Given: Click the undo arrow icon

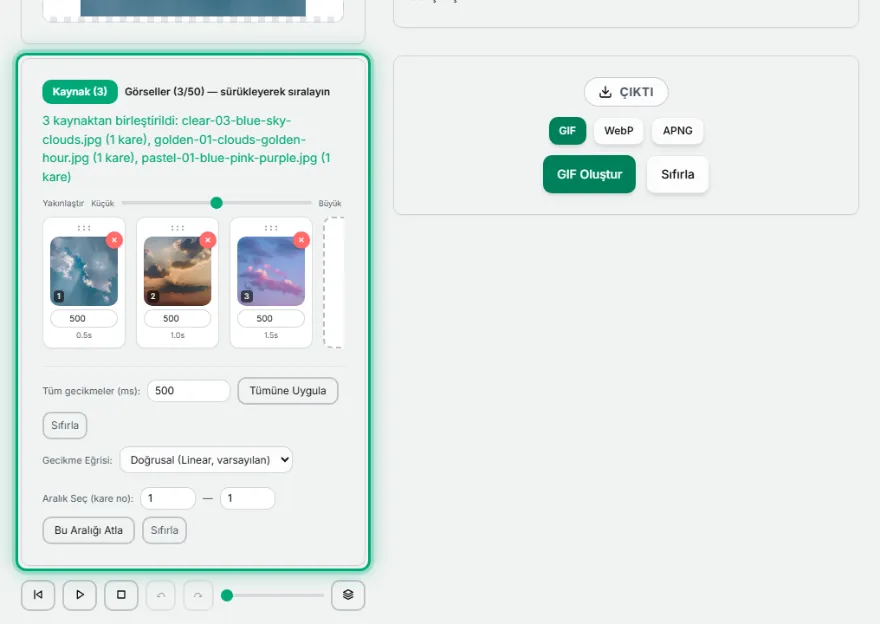Looking at the screenshot, I should 161,595.
